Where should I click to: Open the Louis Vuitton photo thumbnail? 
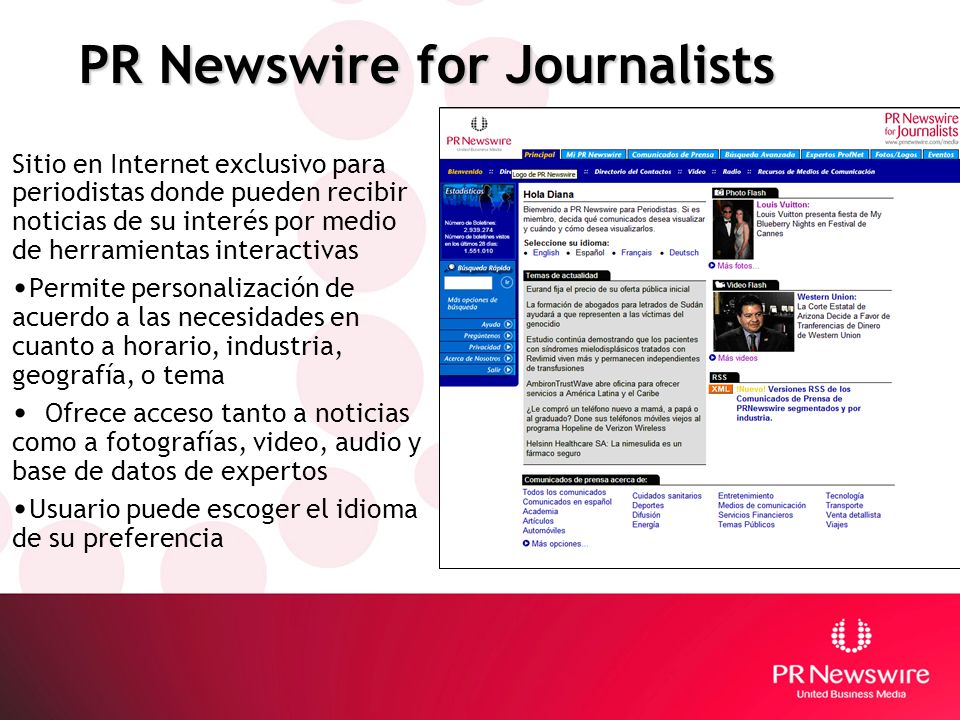[733, 230]
